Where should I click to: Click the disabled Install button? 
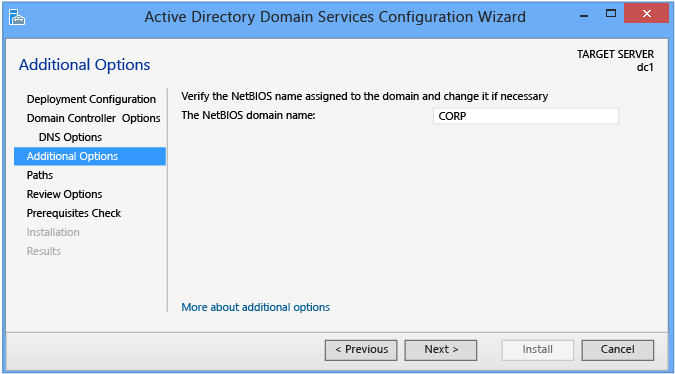[537, 350]
